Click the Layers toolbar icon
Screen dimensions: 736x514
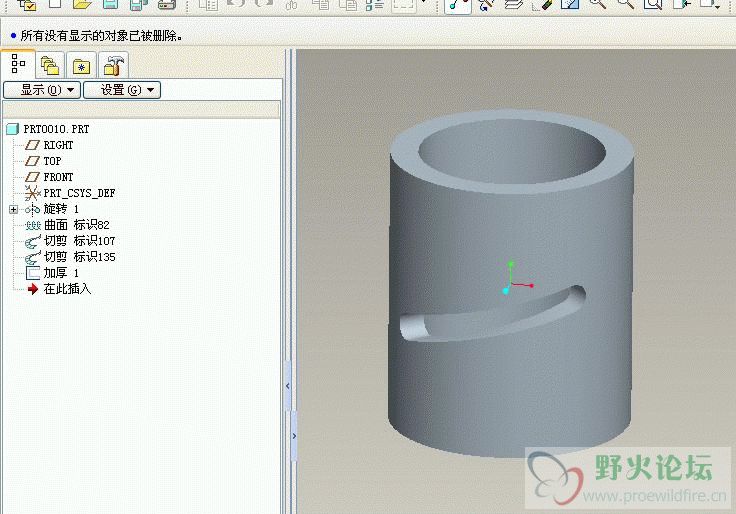[514, 5]
